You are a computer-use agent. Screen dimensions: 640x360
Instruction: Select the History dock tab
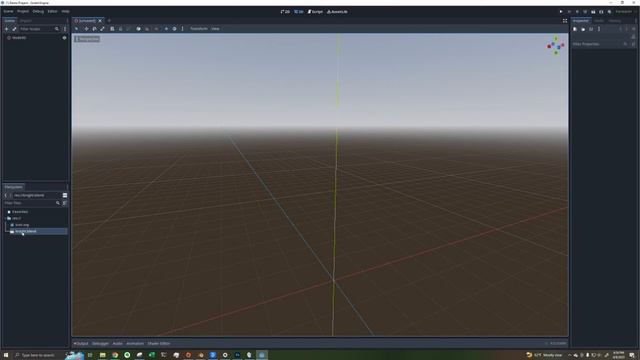tap(615, 20)
